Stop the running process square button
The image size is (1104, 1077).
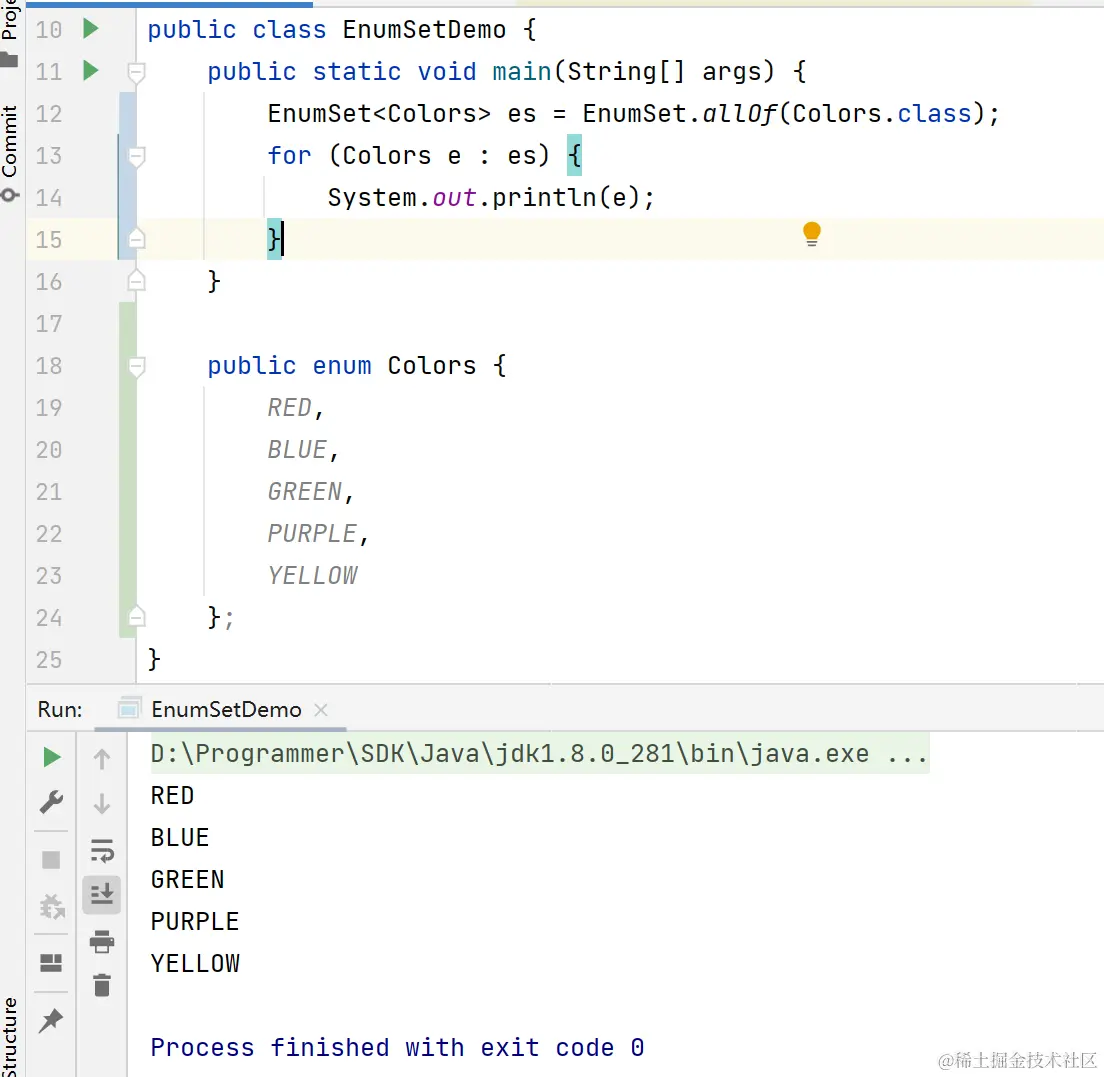pyautogui.click(x=51, y=859)
